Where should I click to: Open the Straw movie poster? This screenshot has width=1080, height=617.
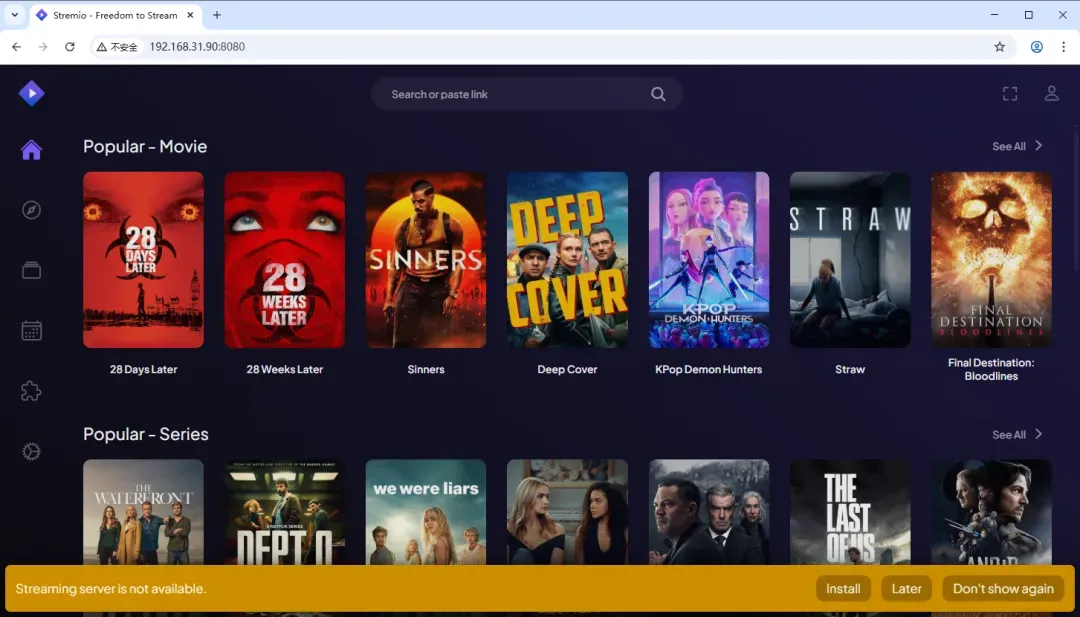click(x=850, y=260)
